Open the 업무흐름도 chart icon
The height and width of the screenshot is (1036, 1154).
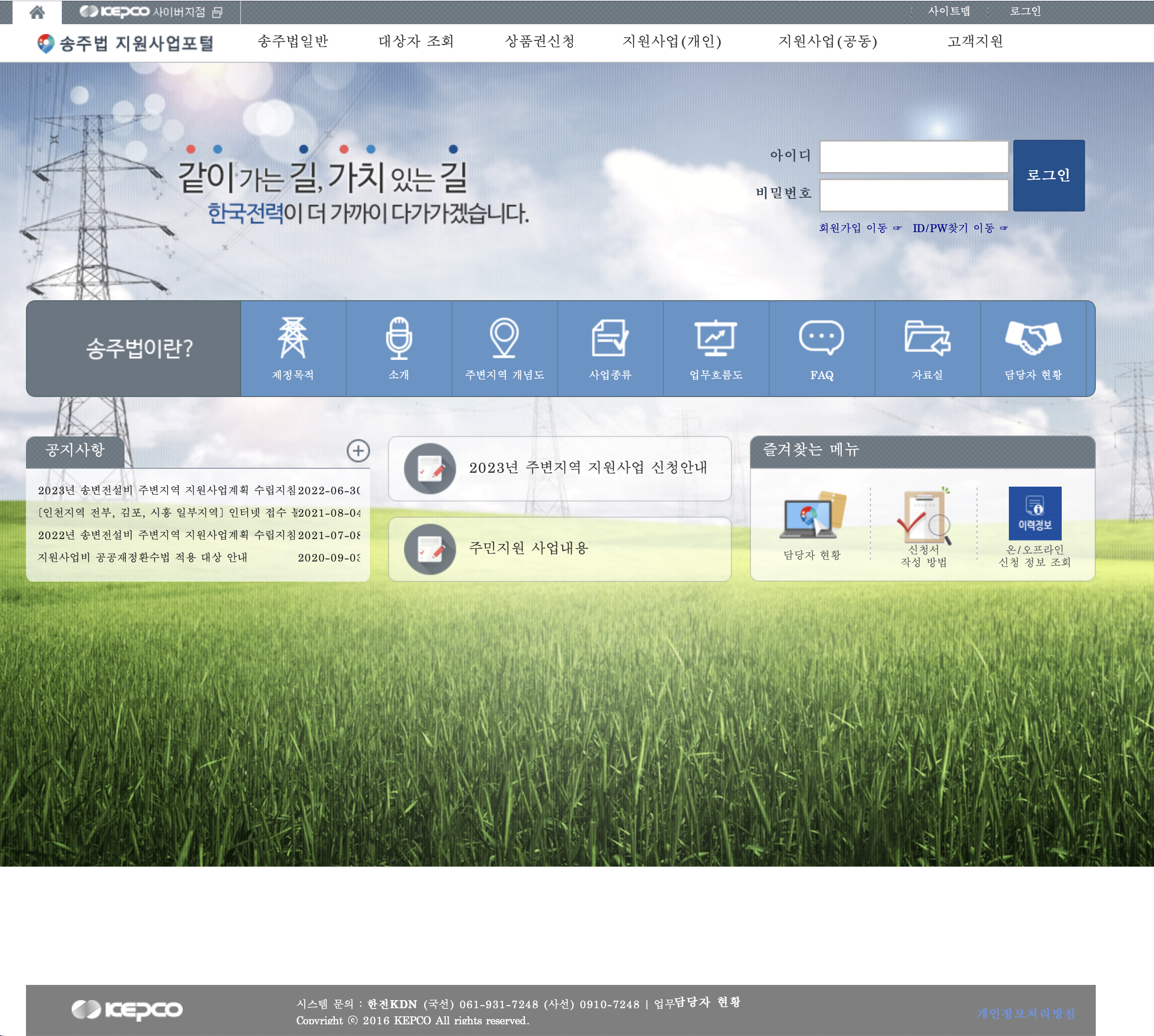716,338
